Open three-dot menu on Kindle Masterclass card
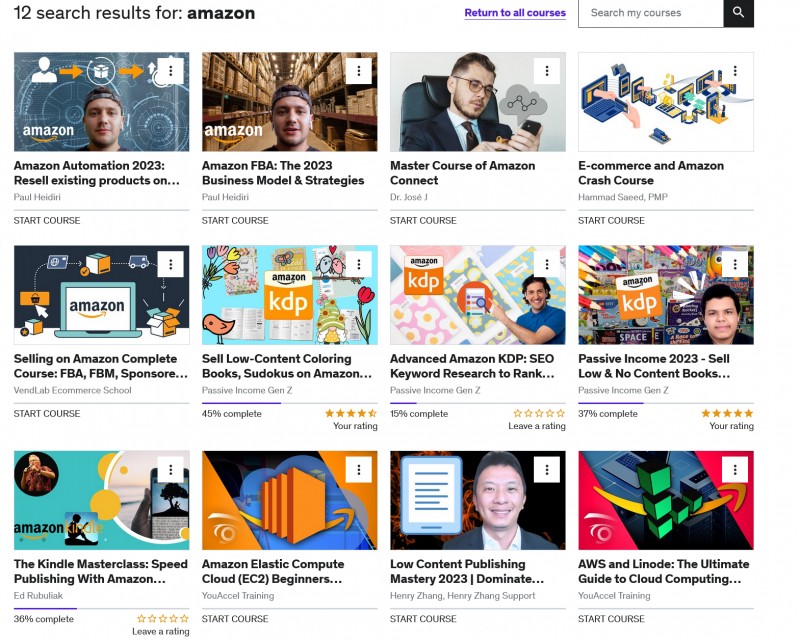The height and width of the screenshot is (640, 800). click(x=170, y=469)
